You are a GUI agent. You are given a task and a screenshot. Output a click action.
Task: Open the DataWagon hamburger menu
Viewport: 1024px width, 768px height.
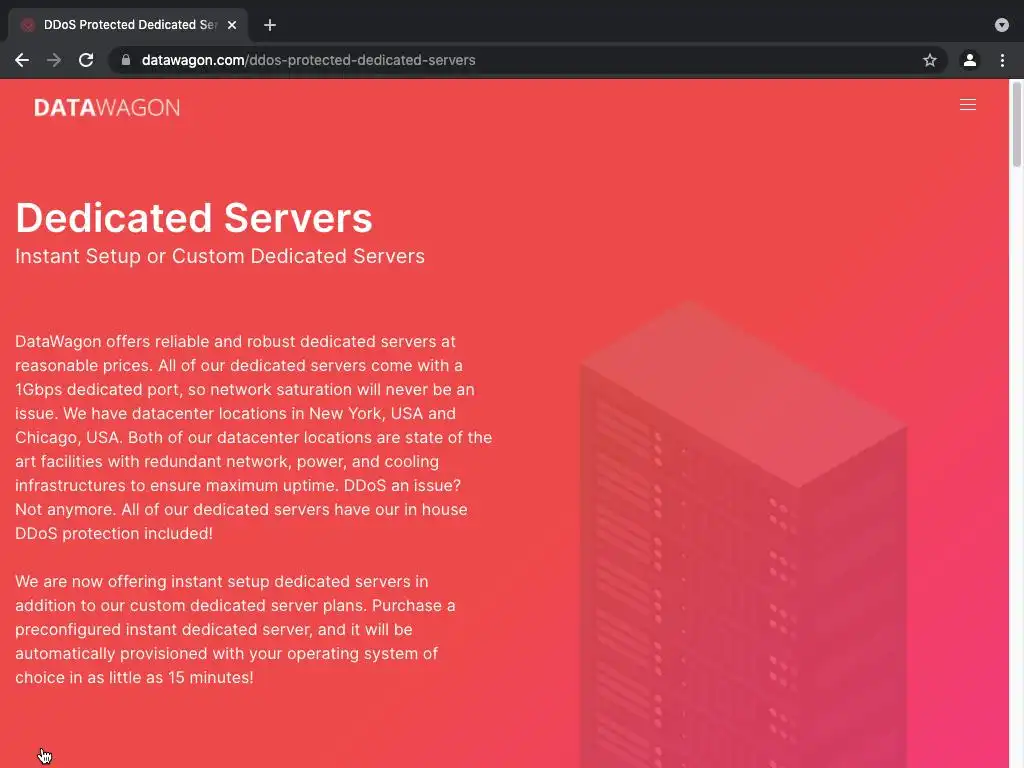pyautogui.click(x=968, y=104)
